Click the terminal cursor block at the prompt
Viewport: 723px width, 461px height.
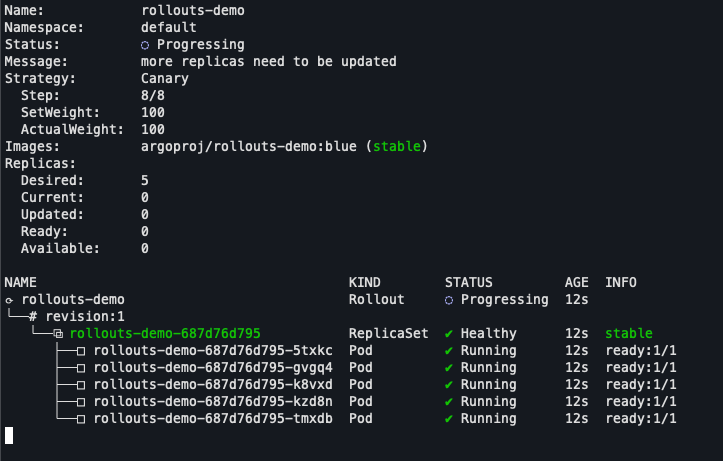9,435
